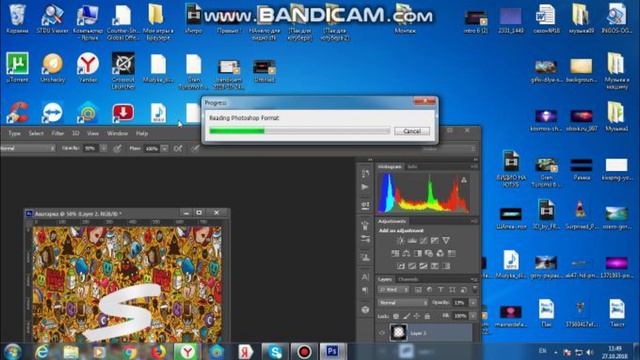Click the Layer 2 thumbnail

point(398,332)
